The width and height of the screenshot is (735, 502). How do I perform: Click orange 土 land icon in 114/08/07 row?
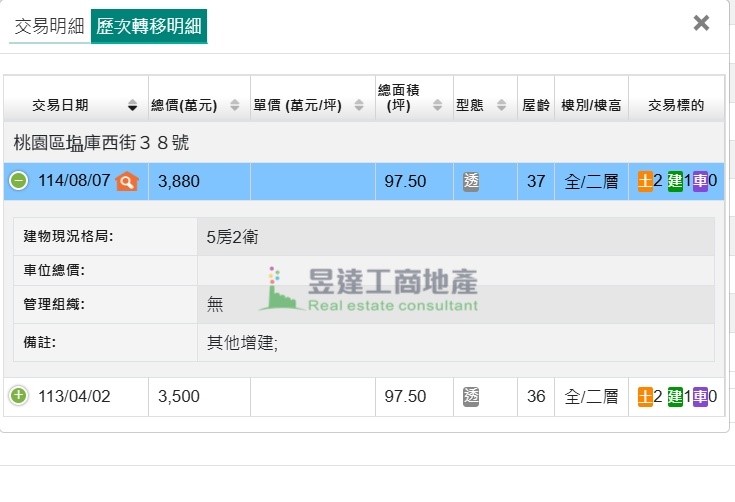[x=645, y=181]
